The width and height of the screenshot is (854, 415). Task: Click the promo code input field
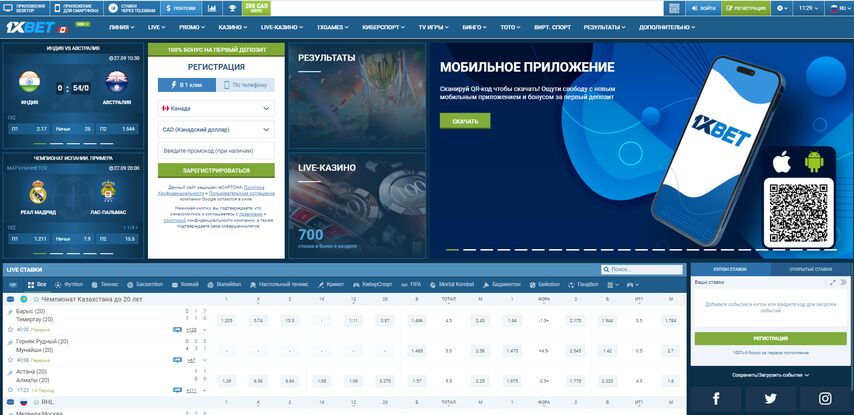pos(216,151)
